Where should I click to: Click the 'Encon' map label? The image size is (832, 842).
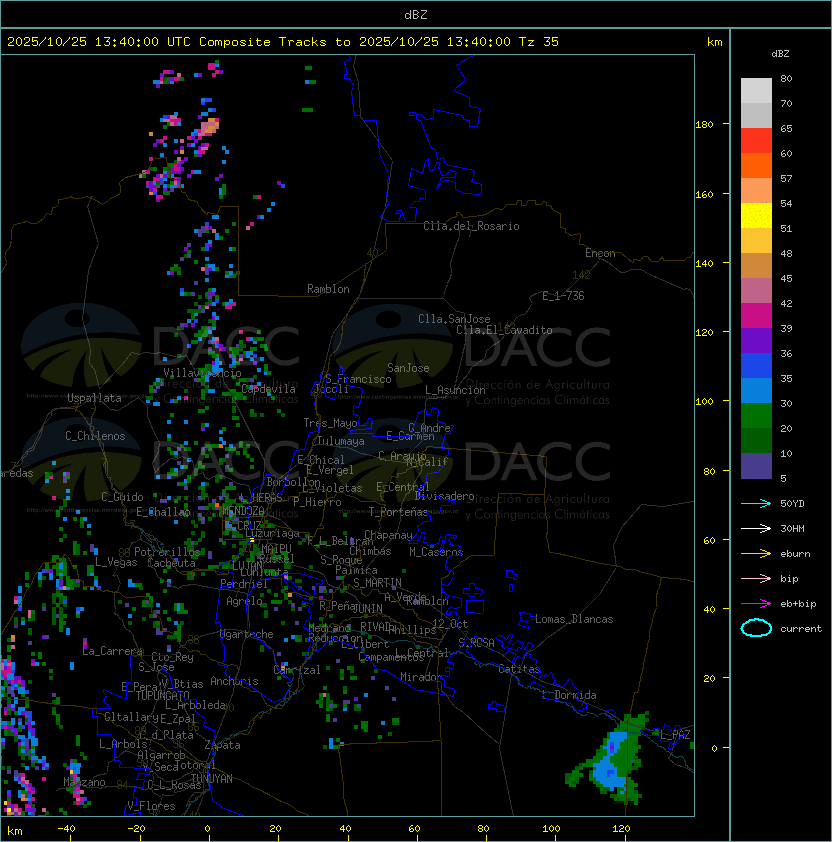pyautogui.click(x=600, y=253)
